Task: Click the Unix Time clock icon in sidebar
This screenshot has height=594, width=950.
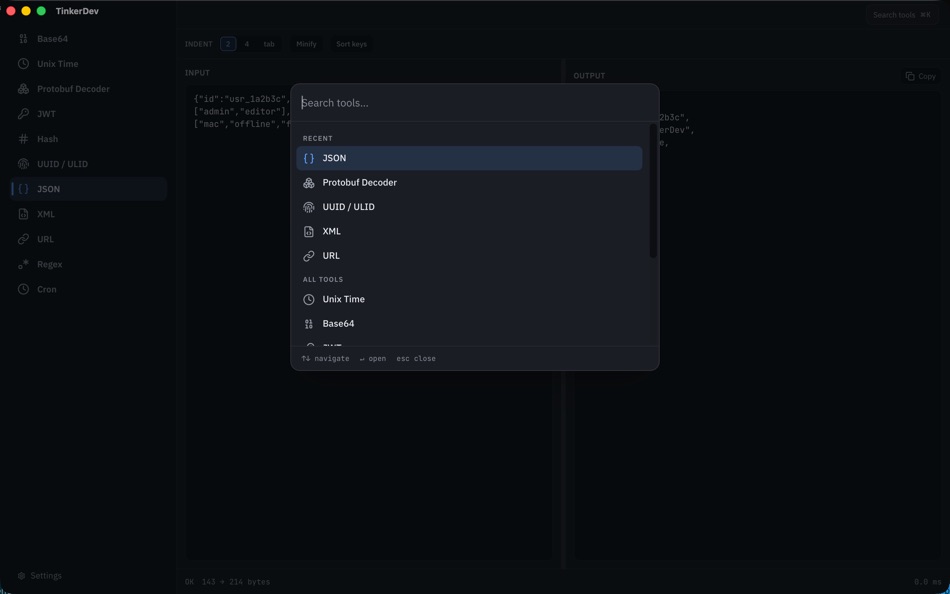Action: [23, 64]
